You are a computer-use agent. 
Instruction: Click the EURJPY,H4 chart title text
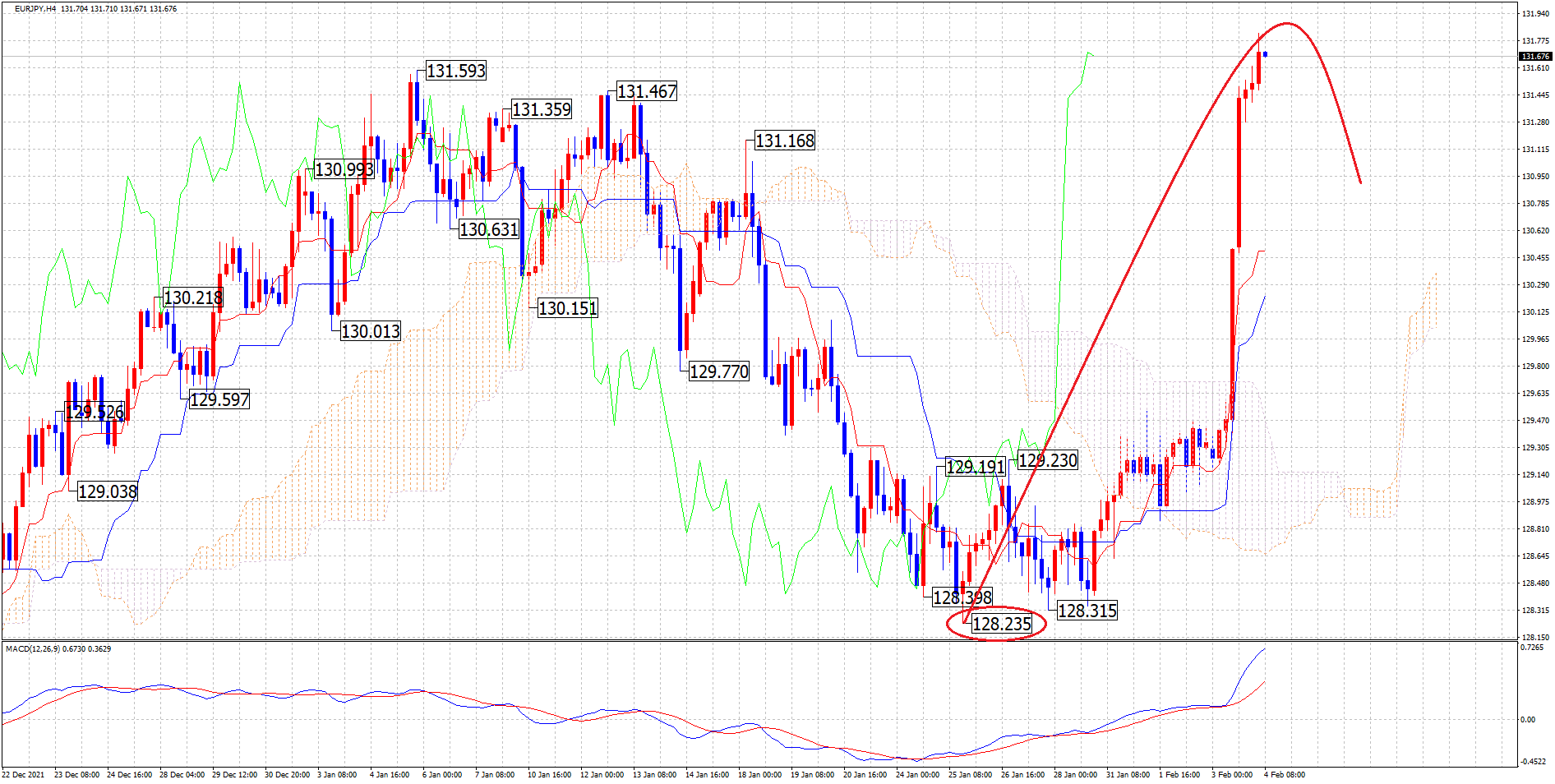[35, 8]
